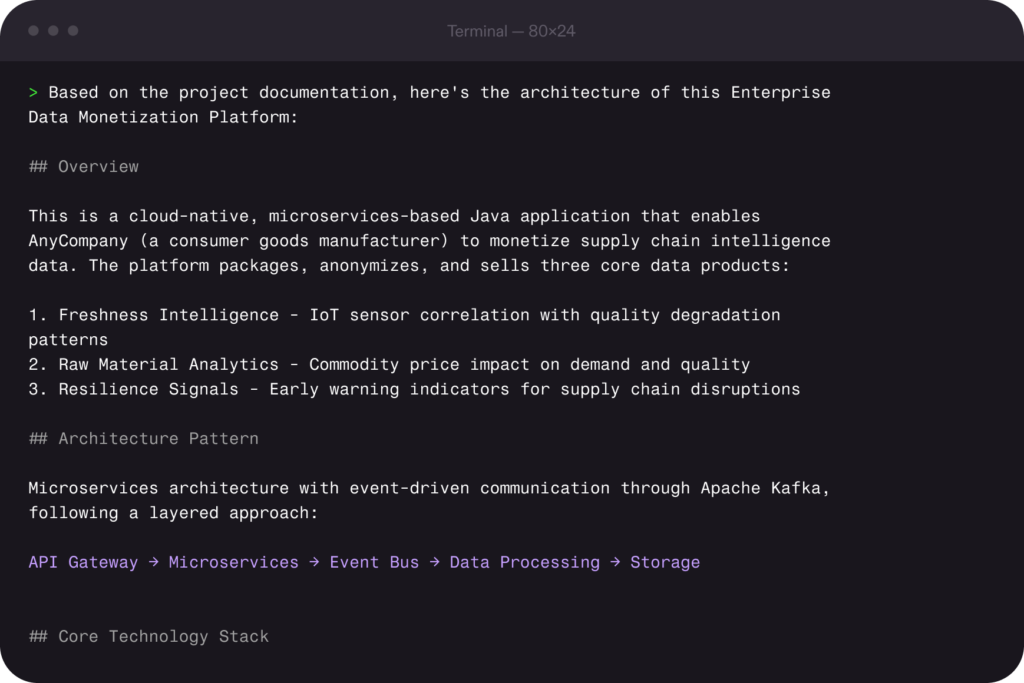Select the Core Technology Stack heading

click(148, 636)
